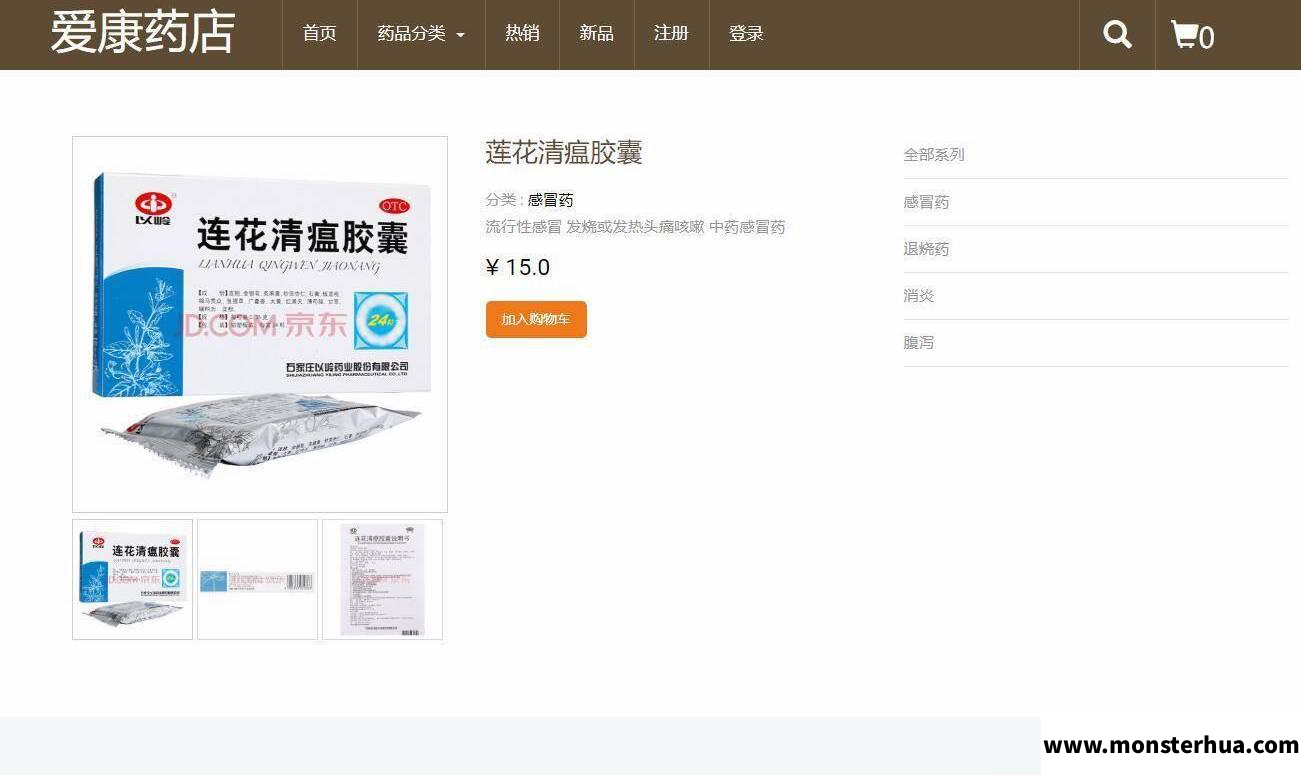Image resolution: width=1301 pixels, height=775 pixels.
Task: Click the main product image
Action: point(260,324)
